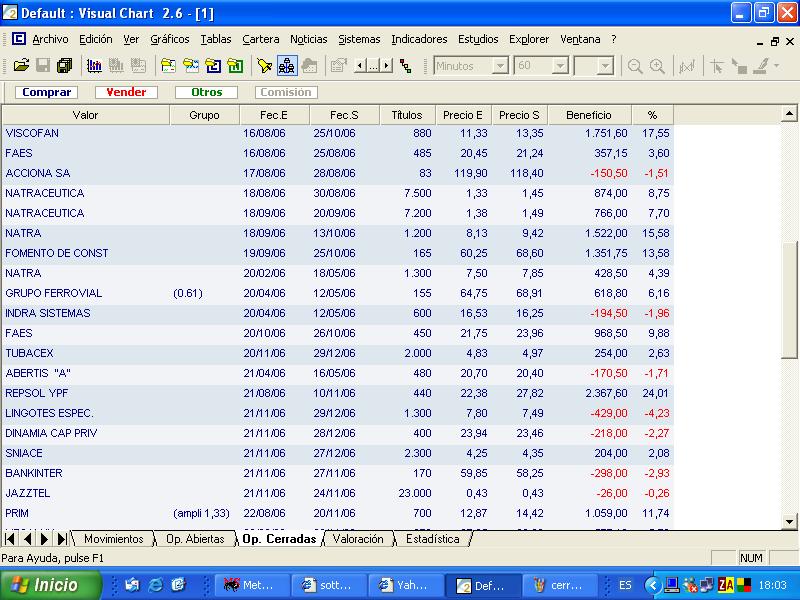
Task: Click the Comprar button
Action: tap(46, 92)
